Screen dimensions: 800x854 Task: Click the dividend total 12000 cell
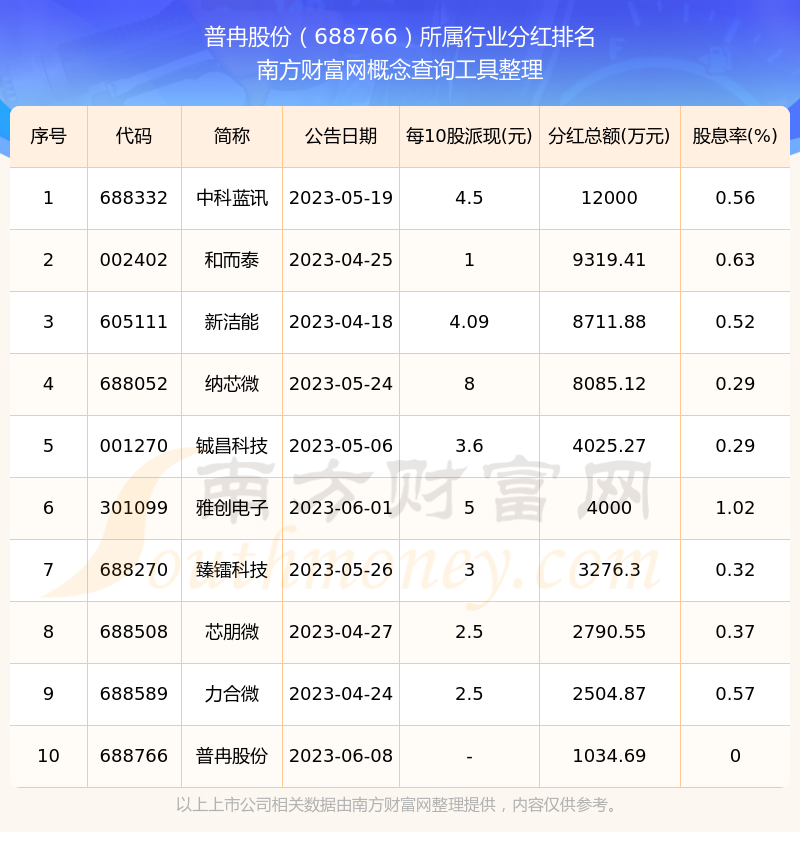(609, 198)
